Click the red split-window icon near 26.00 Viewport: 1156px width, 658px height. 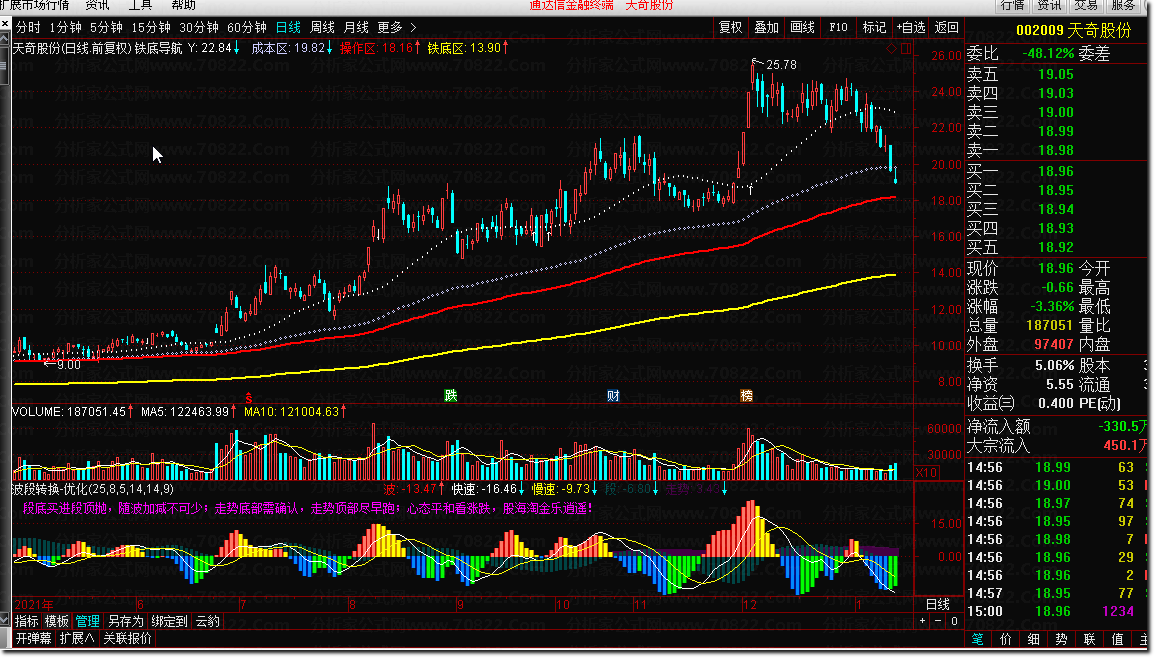pos(906,49)
